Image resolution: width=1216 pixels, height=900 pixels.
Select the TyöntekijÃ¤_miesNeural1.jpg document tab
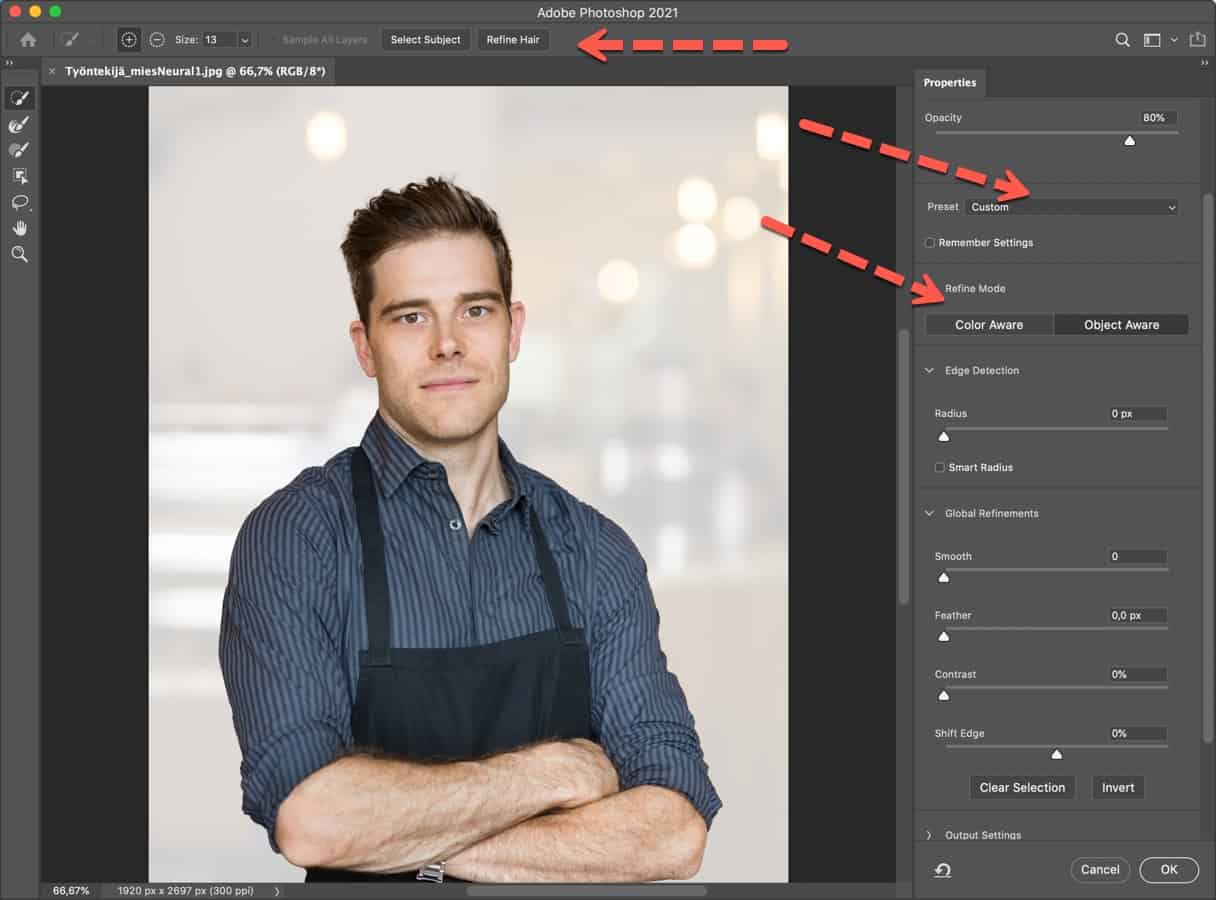(195, 72)
